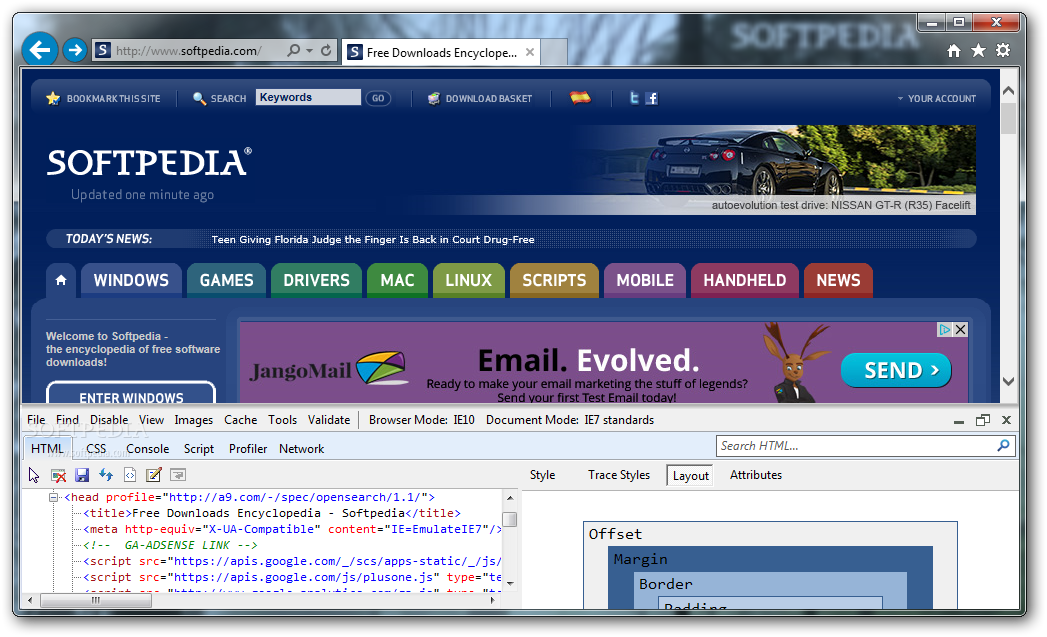Close the Free Downloads Encyclopedia tab
Image resolution: width=1047 pixels, height=637 pixels.
pos(530,52)
